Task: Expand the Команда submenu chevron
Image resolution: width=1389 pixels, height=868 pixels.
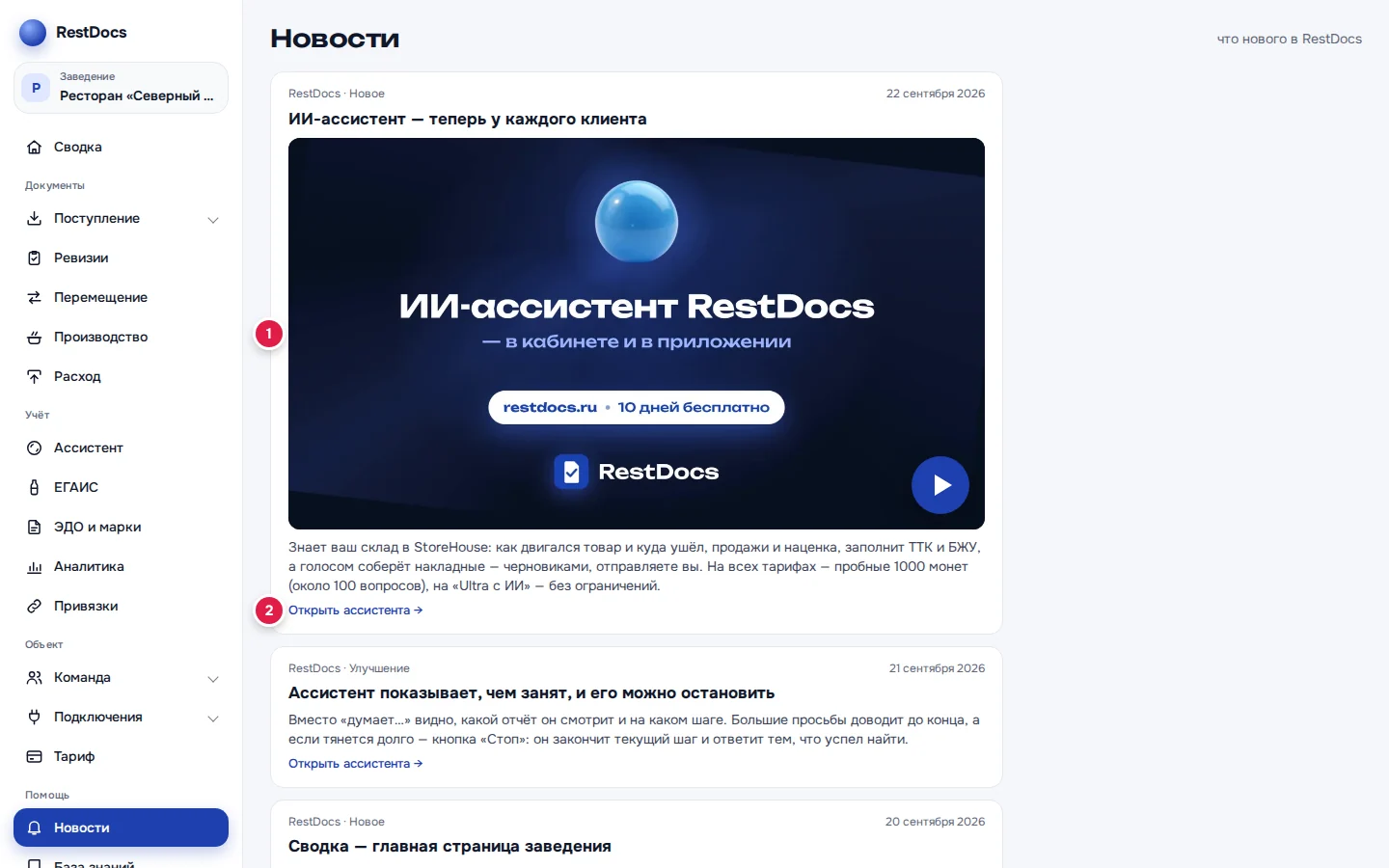Action: tap(213, 679)
